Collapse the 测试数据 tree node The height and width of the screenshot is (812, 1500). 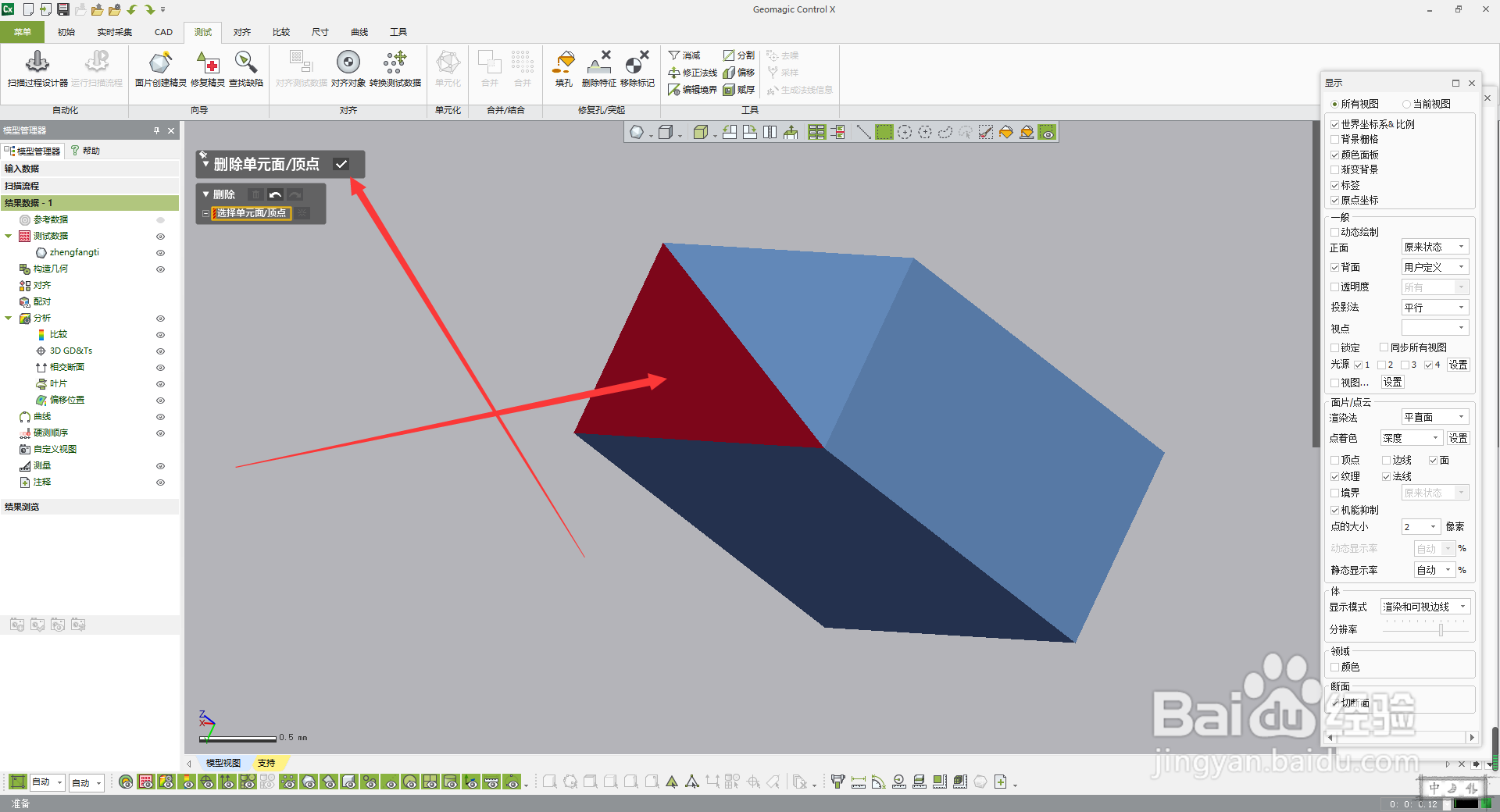[x=9, y=237]
